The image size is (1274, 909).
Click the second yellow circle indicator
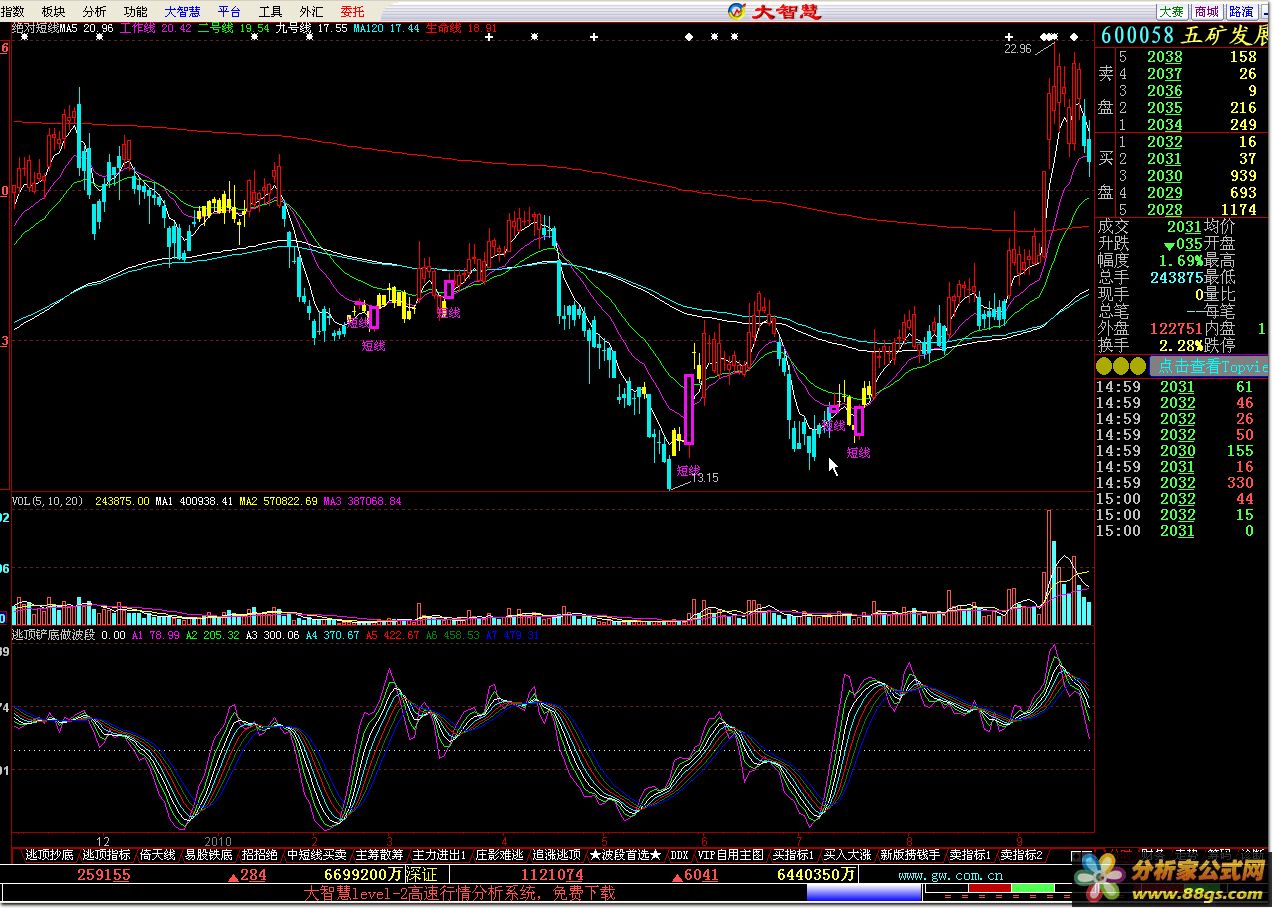(1122, 366)
